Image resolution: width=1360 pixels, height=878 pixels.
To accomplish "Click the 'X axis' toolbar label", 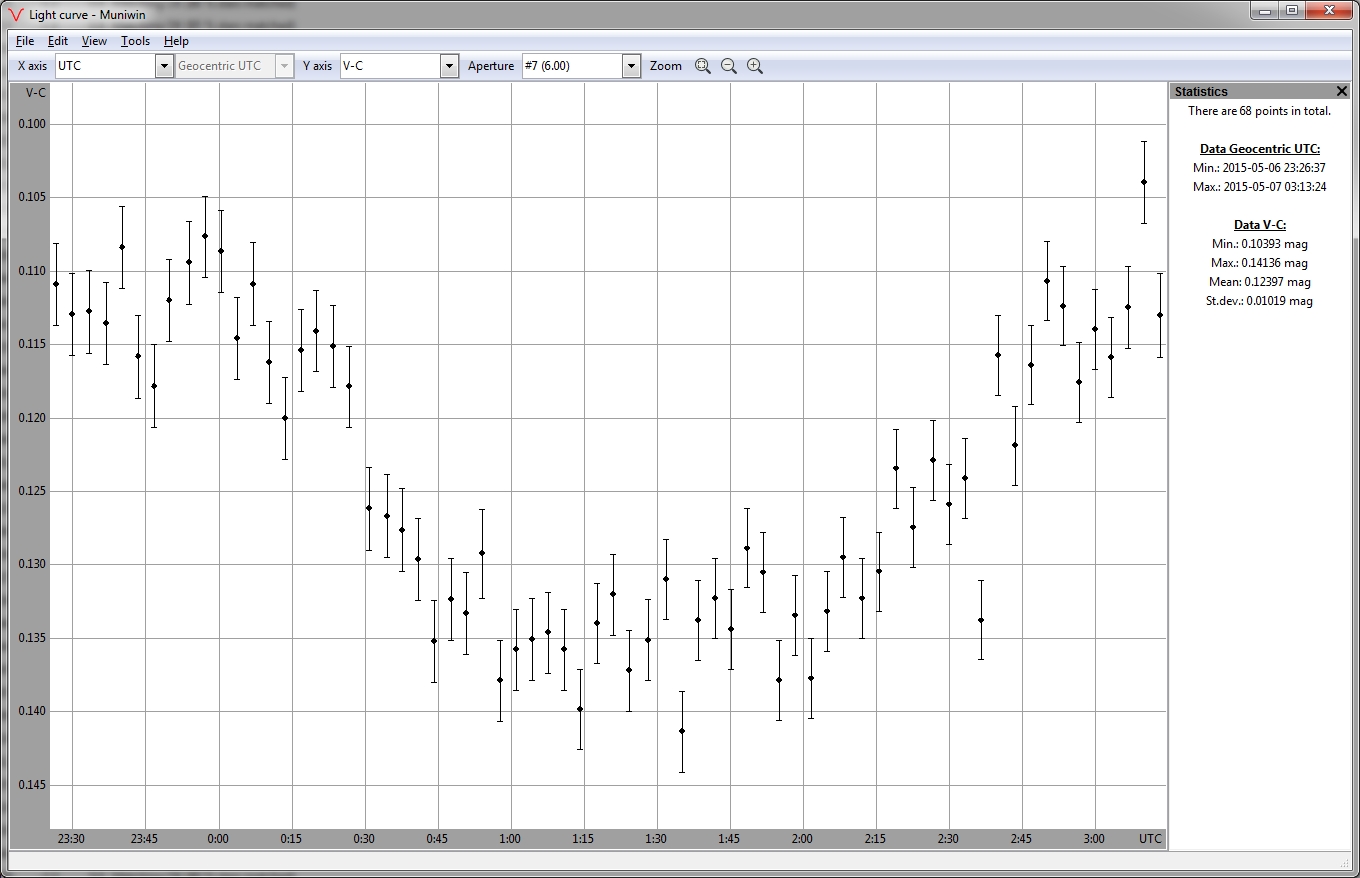I will coord(33,66).
